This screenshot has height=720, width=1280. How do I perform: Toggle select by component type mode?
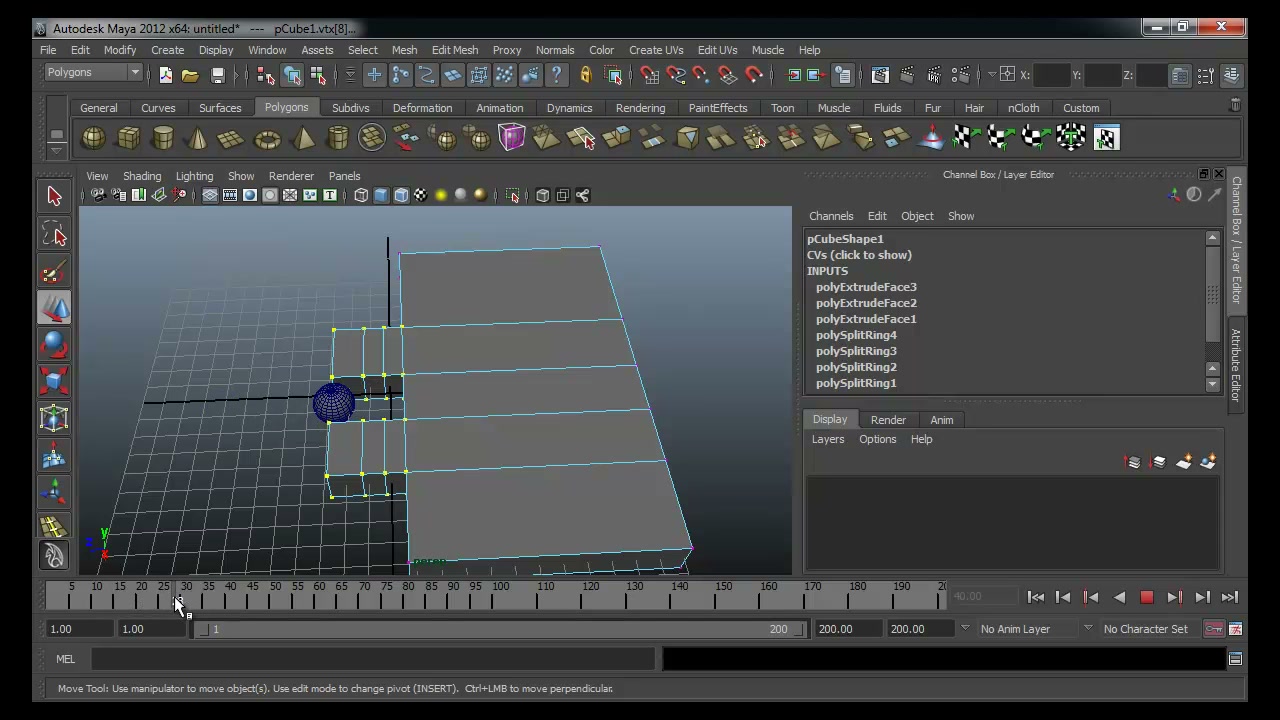tap(318, 75)
